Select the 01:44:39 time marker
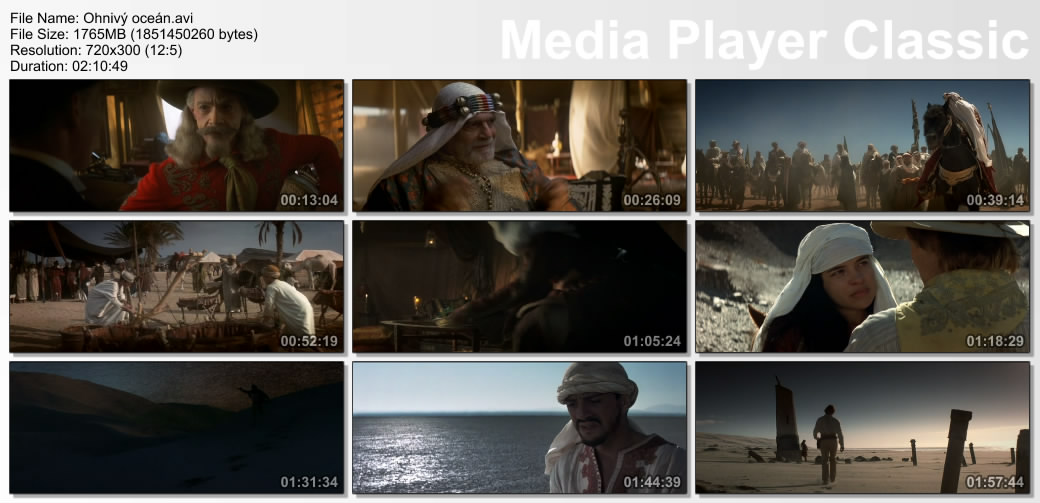This screenshot has height=503, width=1040. pyautogui.click(x=652, y=482)
